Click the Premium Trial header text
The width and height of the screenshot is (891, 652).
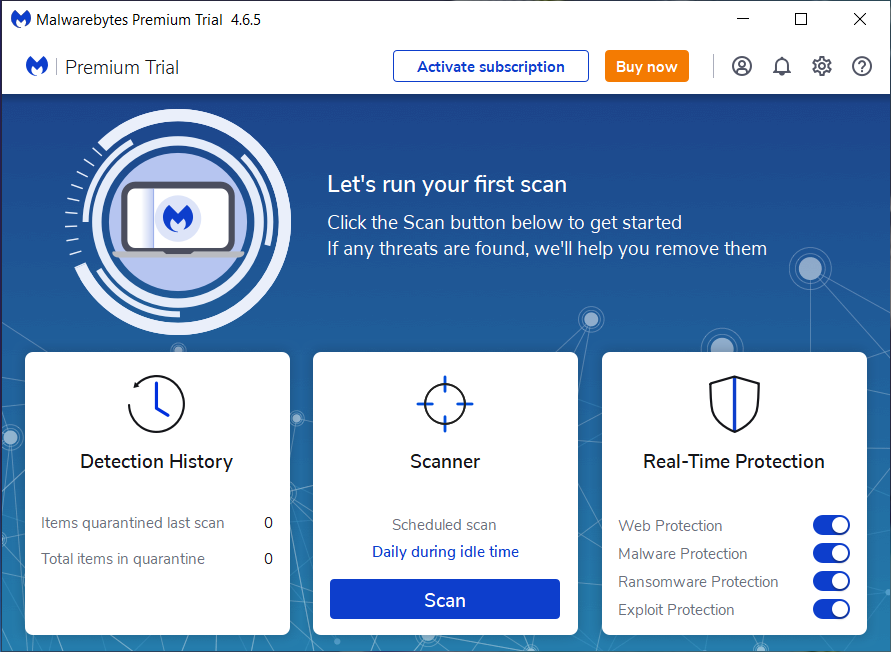tap(122, 67)
